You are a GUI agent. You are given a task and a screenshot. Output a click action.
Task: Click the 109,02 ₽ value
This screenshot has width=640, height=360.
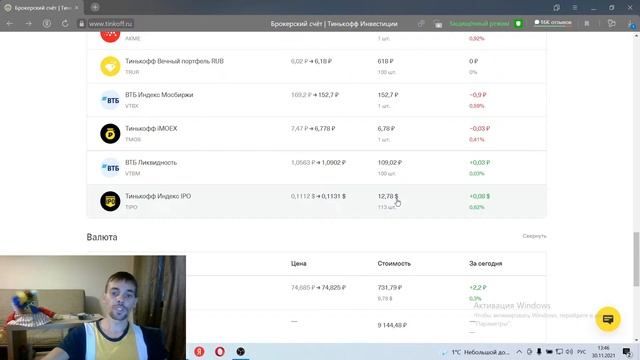[x=389, y=162]
